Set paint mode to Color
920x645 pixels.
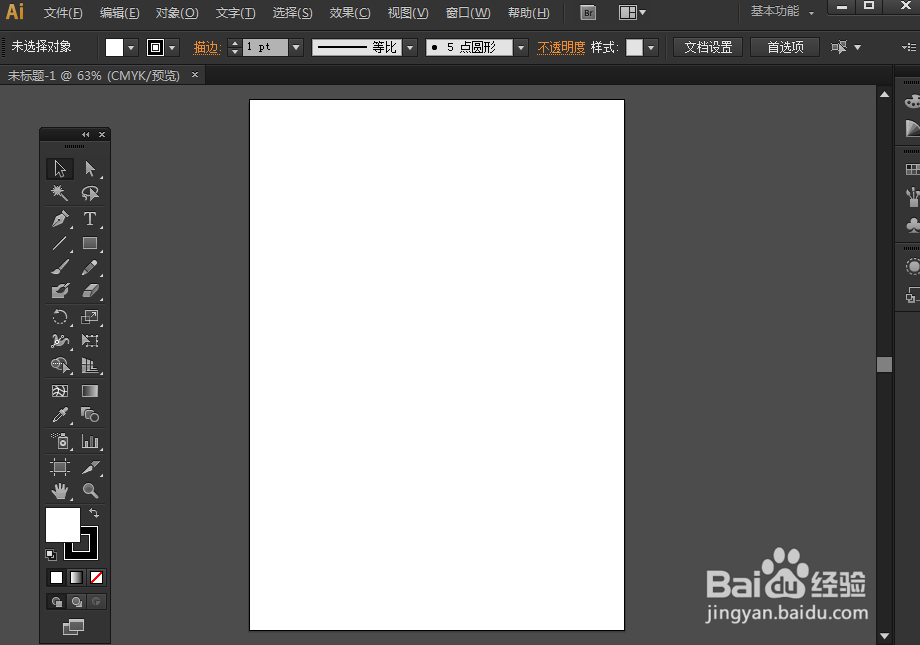(56, 578)
